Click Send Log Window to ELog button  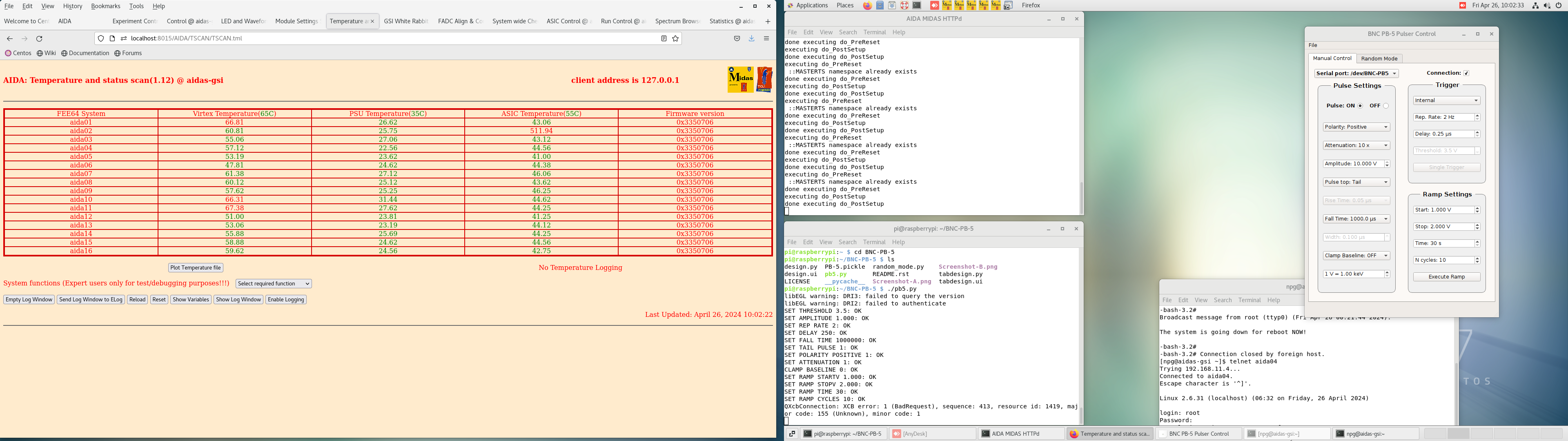pyautogui.click(x=91, y=300)
